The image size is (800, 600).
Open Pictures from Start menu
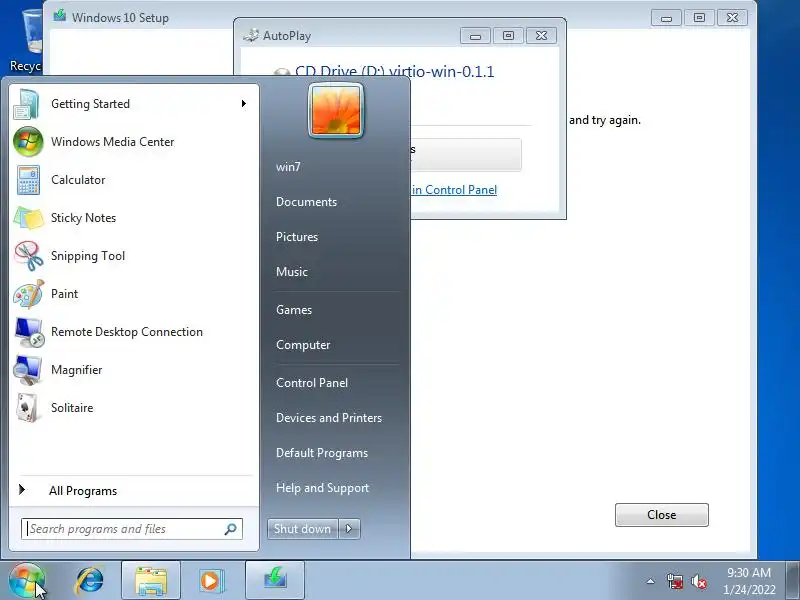click(x=297, y=237)
